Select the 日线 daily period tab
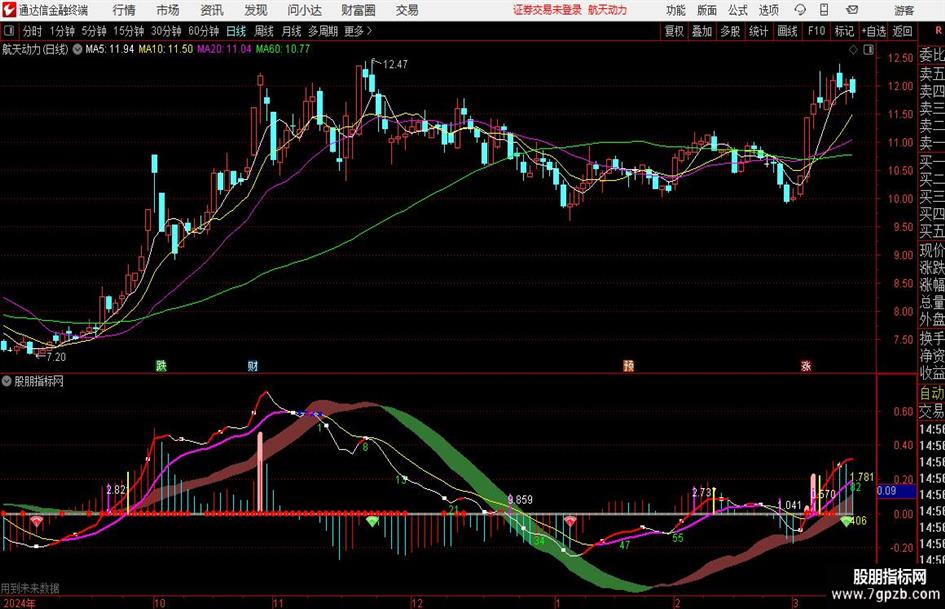The width and height of the screenshot is (945, 609). [236, 31]
